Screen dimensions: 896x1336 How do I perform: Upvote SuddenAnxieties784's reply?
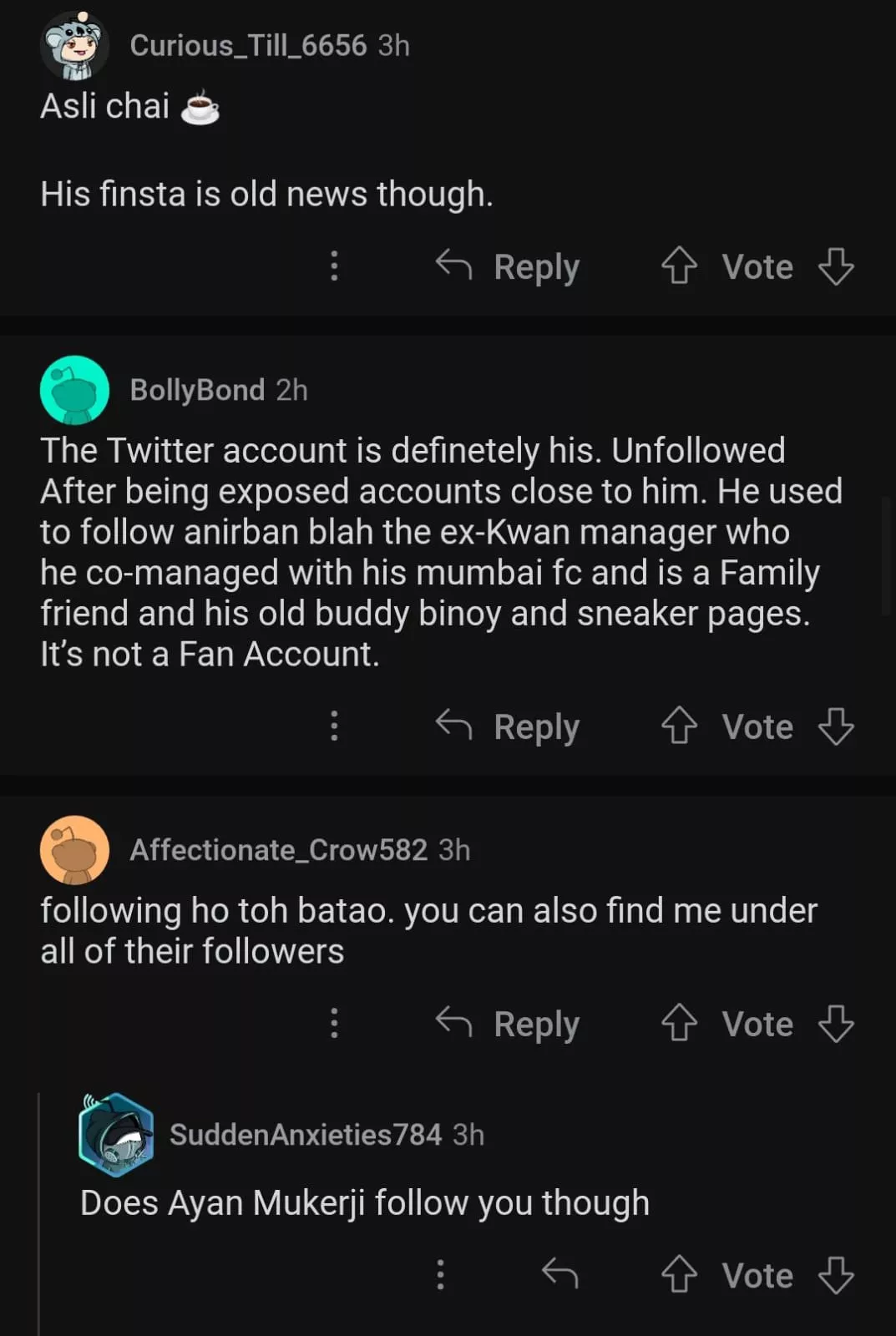tap(679, 1275)
